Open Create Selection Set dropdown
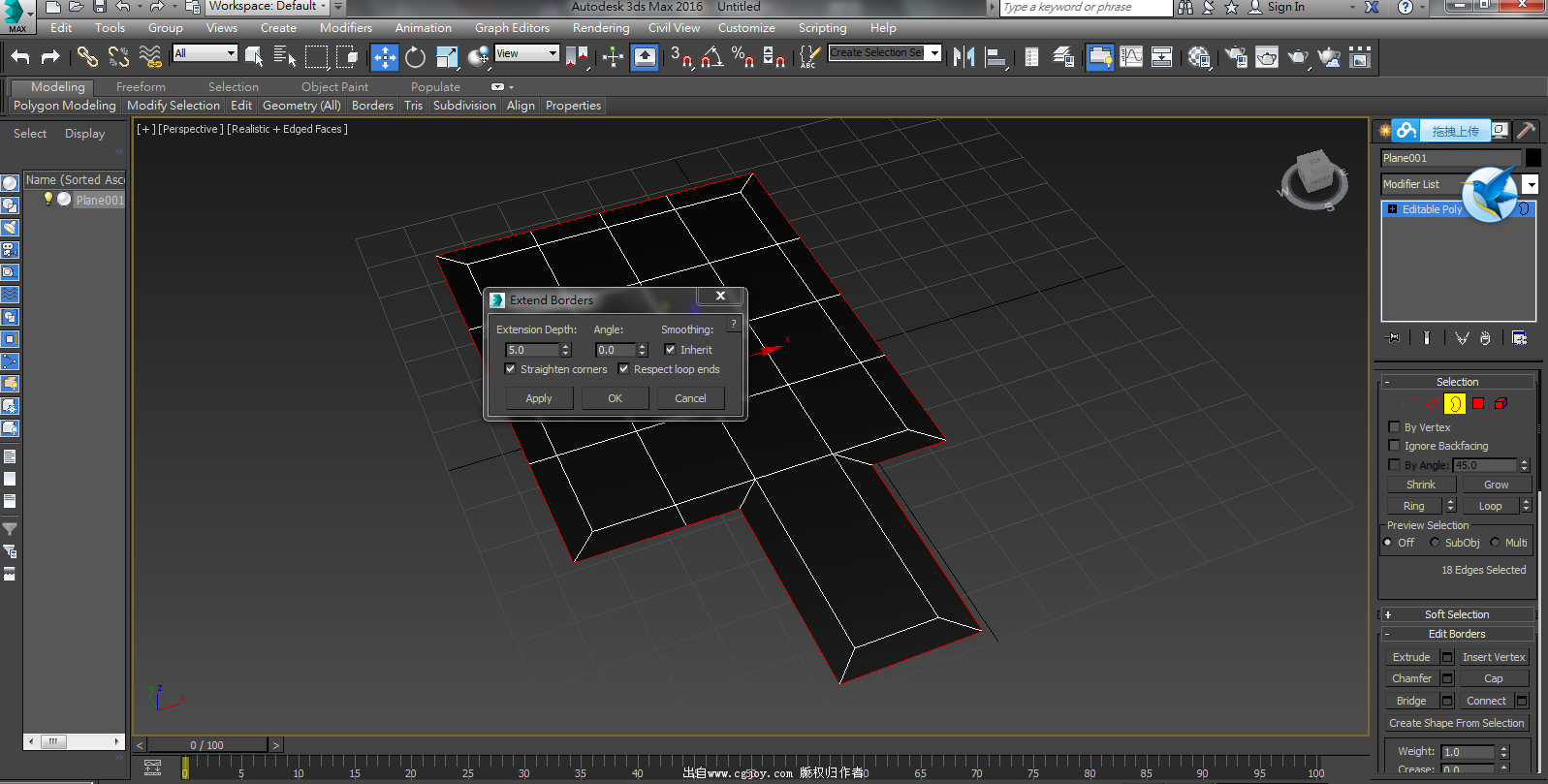Viewport: 1548px width, 784px height. [934, 52]
